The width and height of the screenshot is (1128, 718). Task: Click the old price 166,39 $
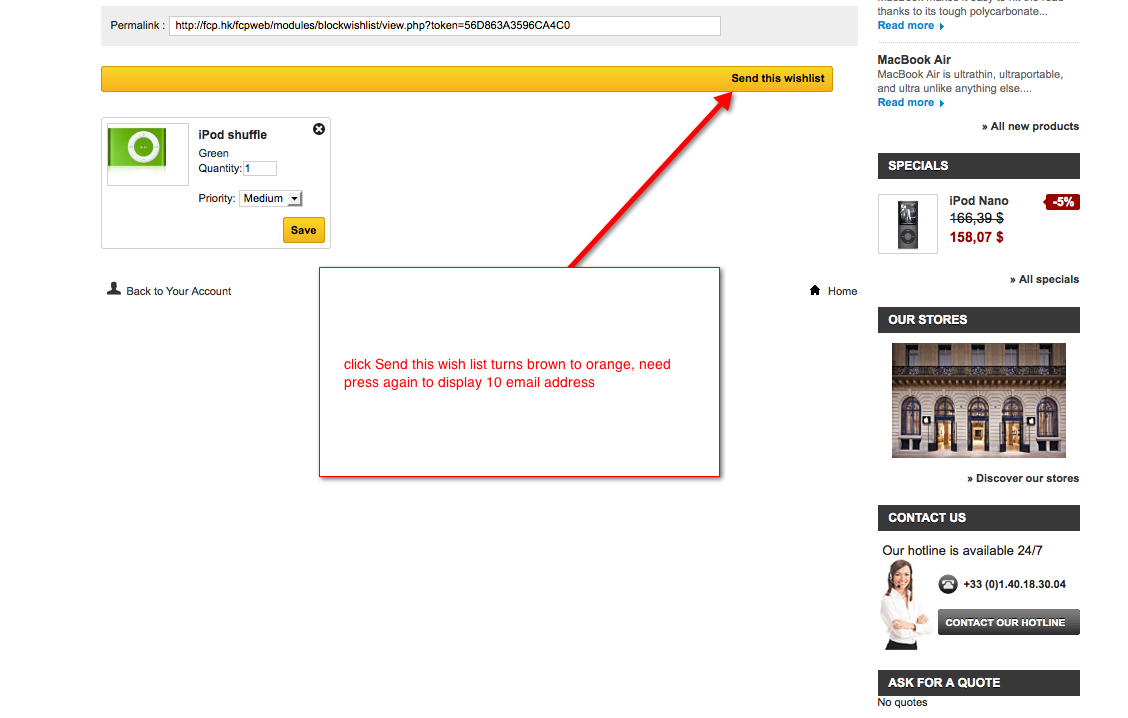click(976, 218)
